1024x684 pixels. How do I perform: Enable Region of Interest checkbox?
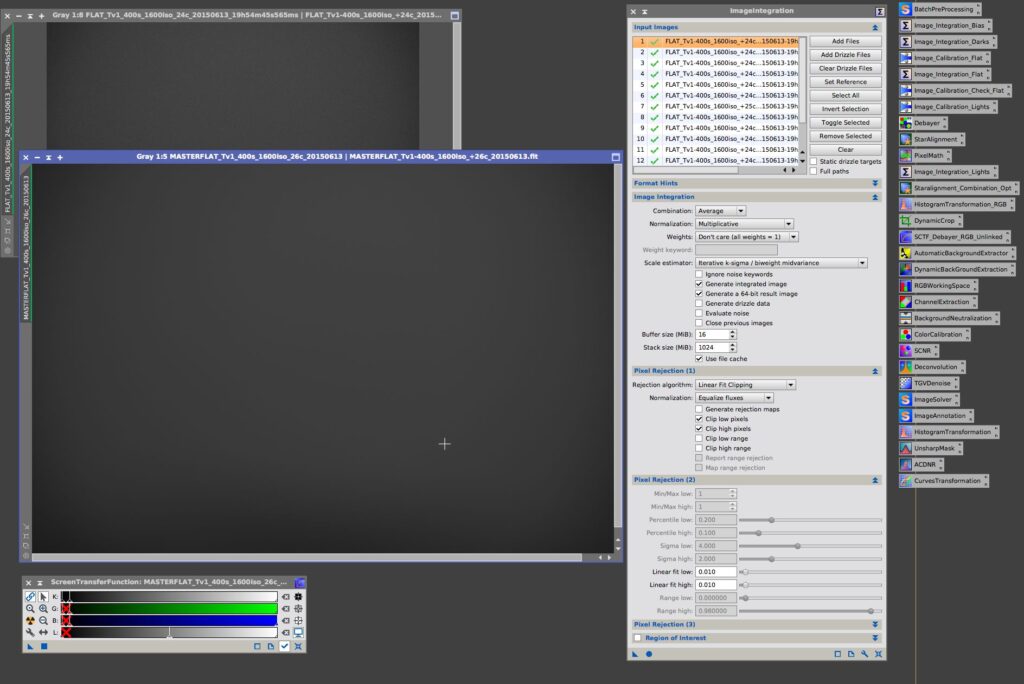[638, 638]
